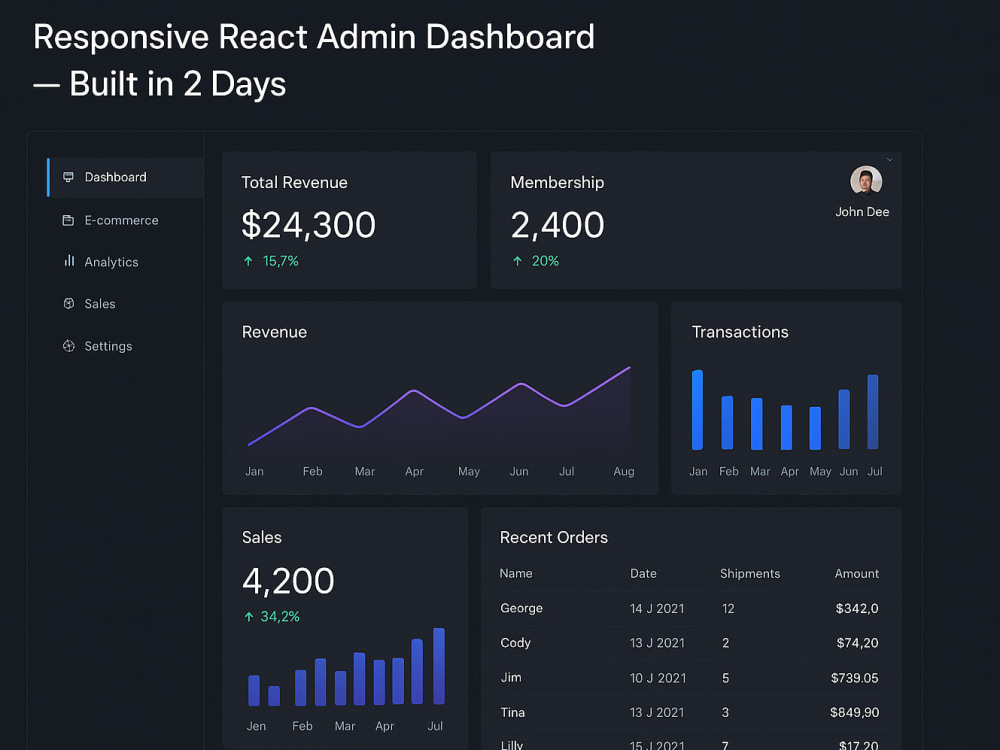Click the Jan bar in Transactions chart

point(698,409)
